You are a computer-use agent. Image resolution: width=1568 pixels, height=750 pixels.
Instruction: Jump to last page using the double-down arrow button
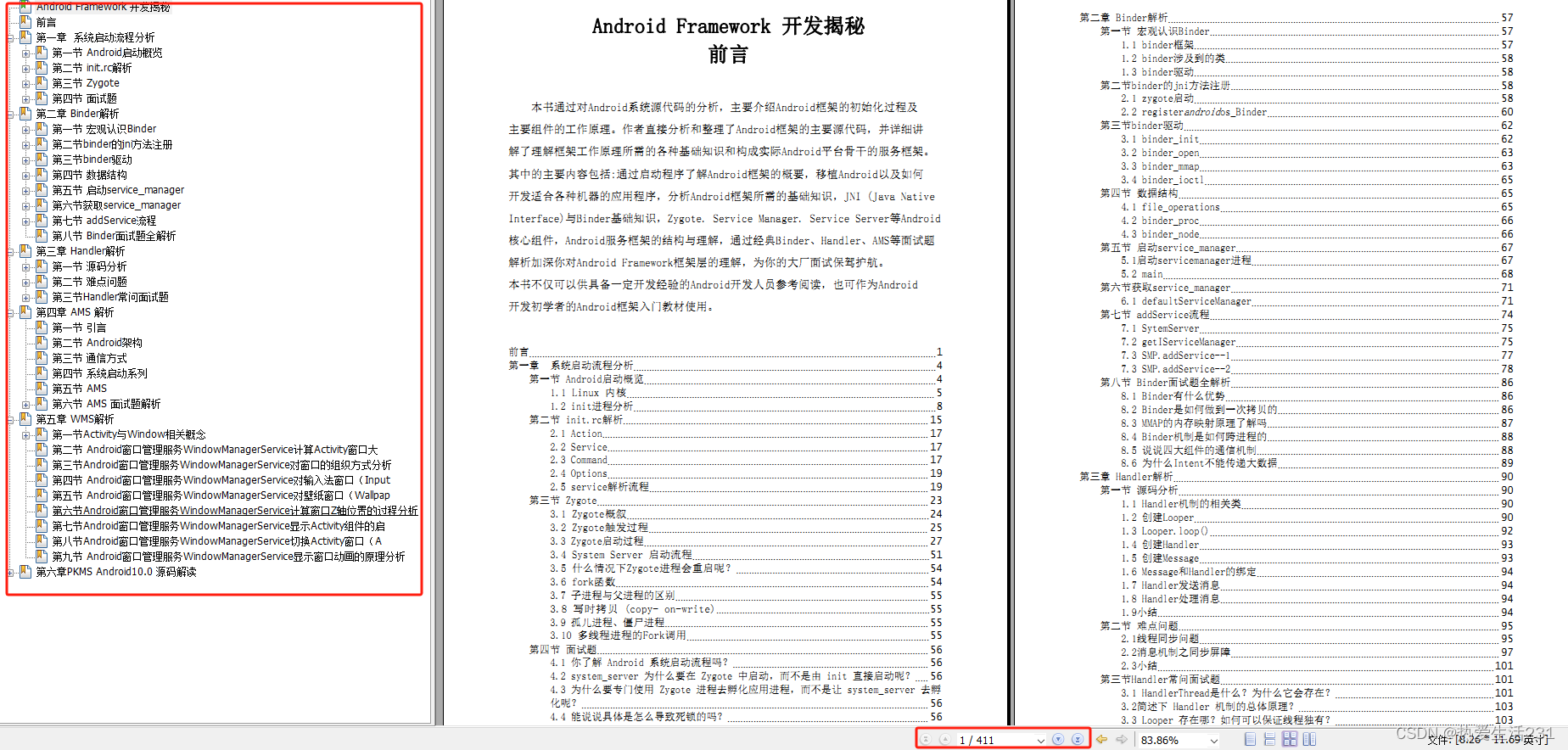click(1078, 740)
